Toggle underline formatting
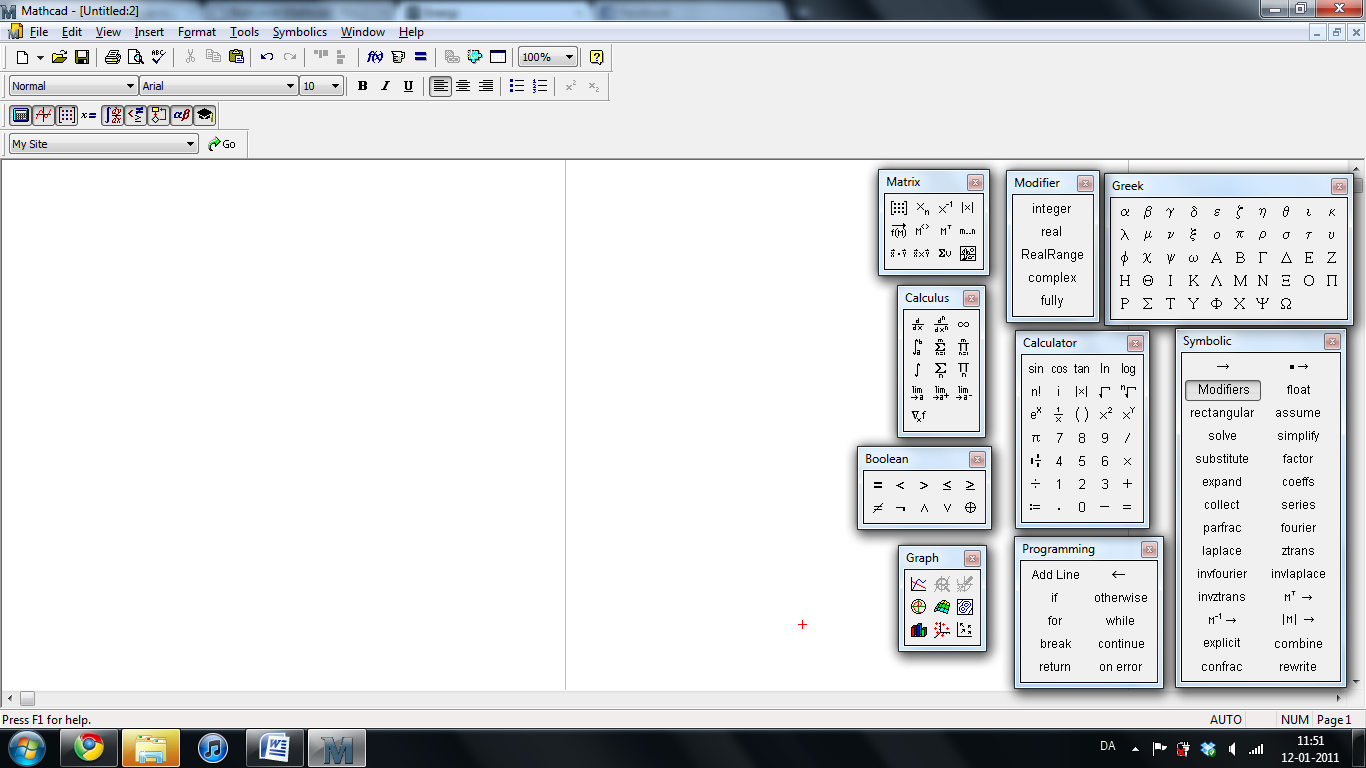Screen dimensions: 1366x768 pos(408,86)
